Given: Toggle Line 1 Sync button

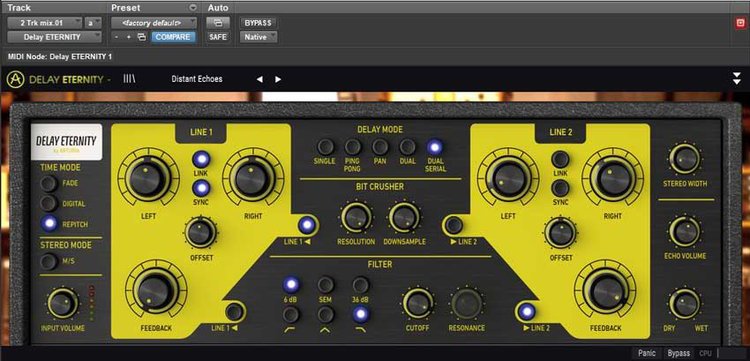Looking at the screenshot, I should pos(201,188).
